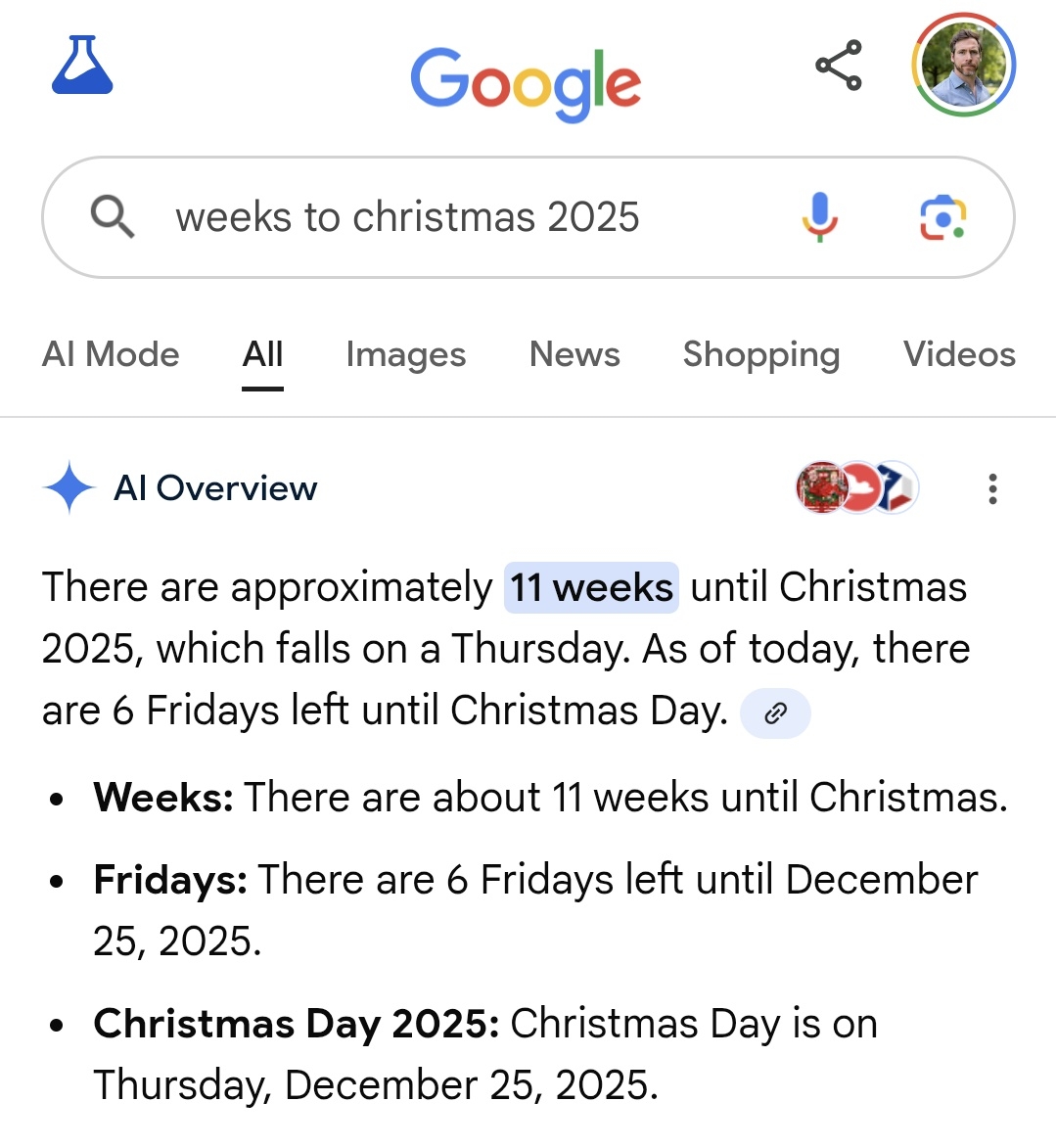Viewport: 1056px width, 1148px height.
Task: Expand the AI Overview source thumbnails
Action: pyautogui.click(x=857, y=487)
